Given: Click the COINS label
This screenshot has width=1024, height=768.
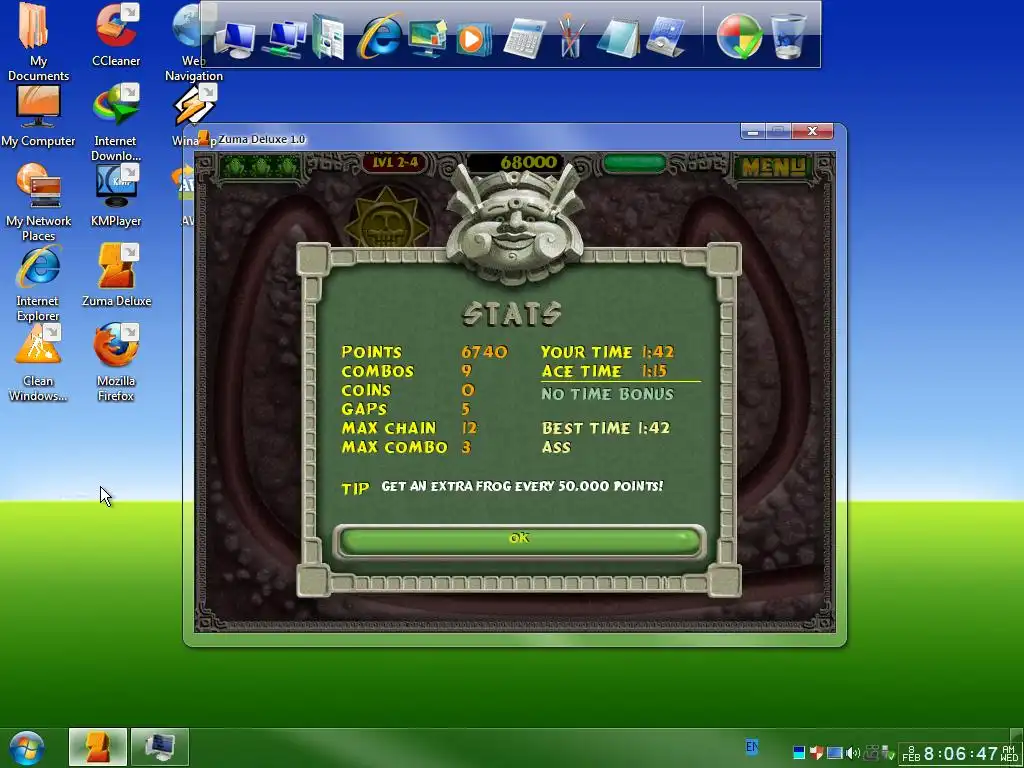Looking at the screenshot, I should coord(366,391).
